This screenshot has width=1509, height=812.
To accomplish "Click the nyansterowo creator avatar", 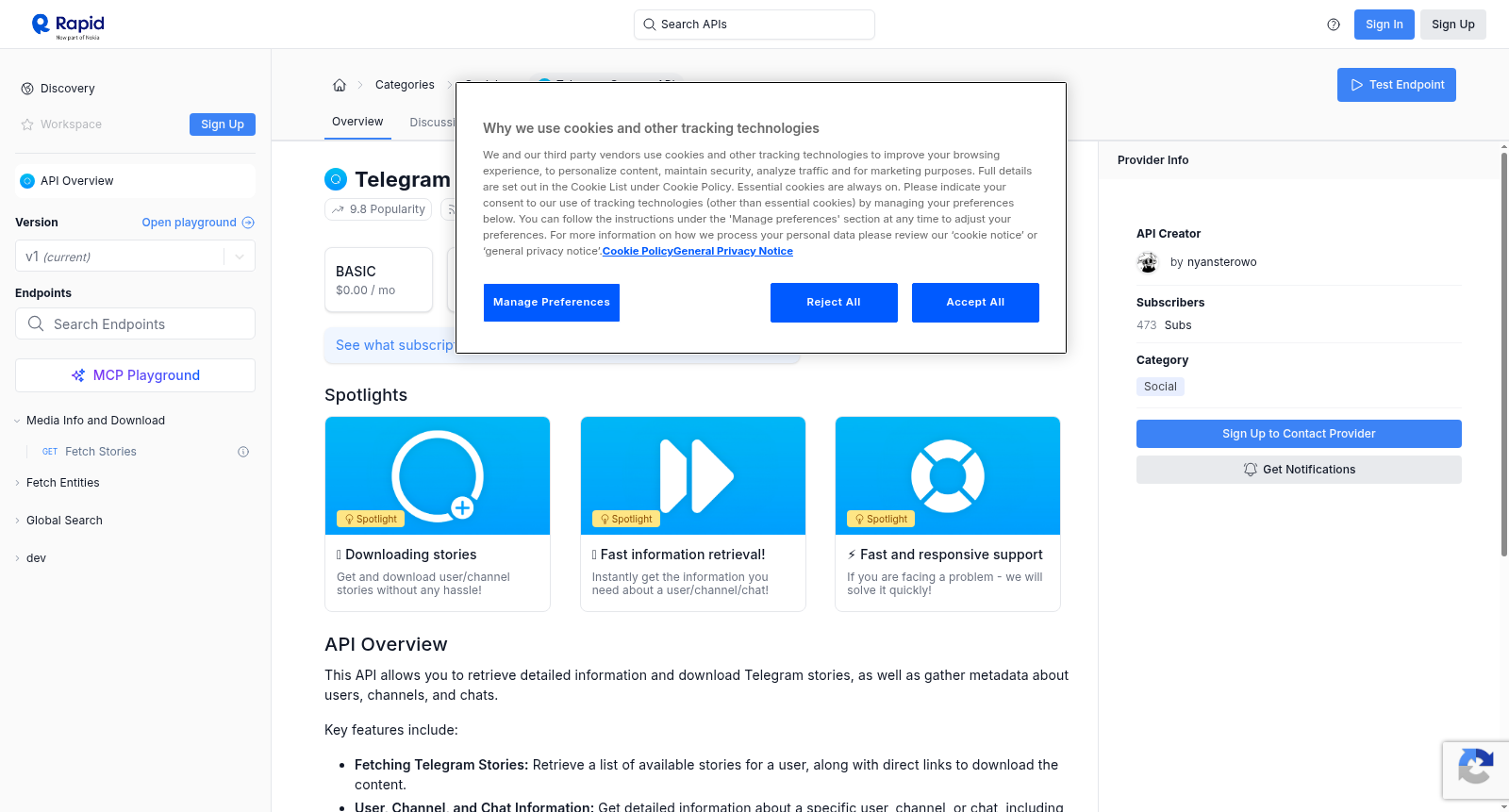I will click(1148, 262).
